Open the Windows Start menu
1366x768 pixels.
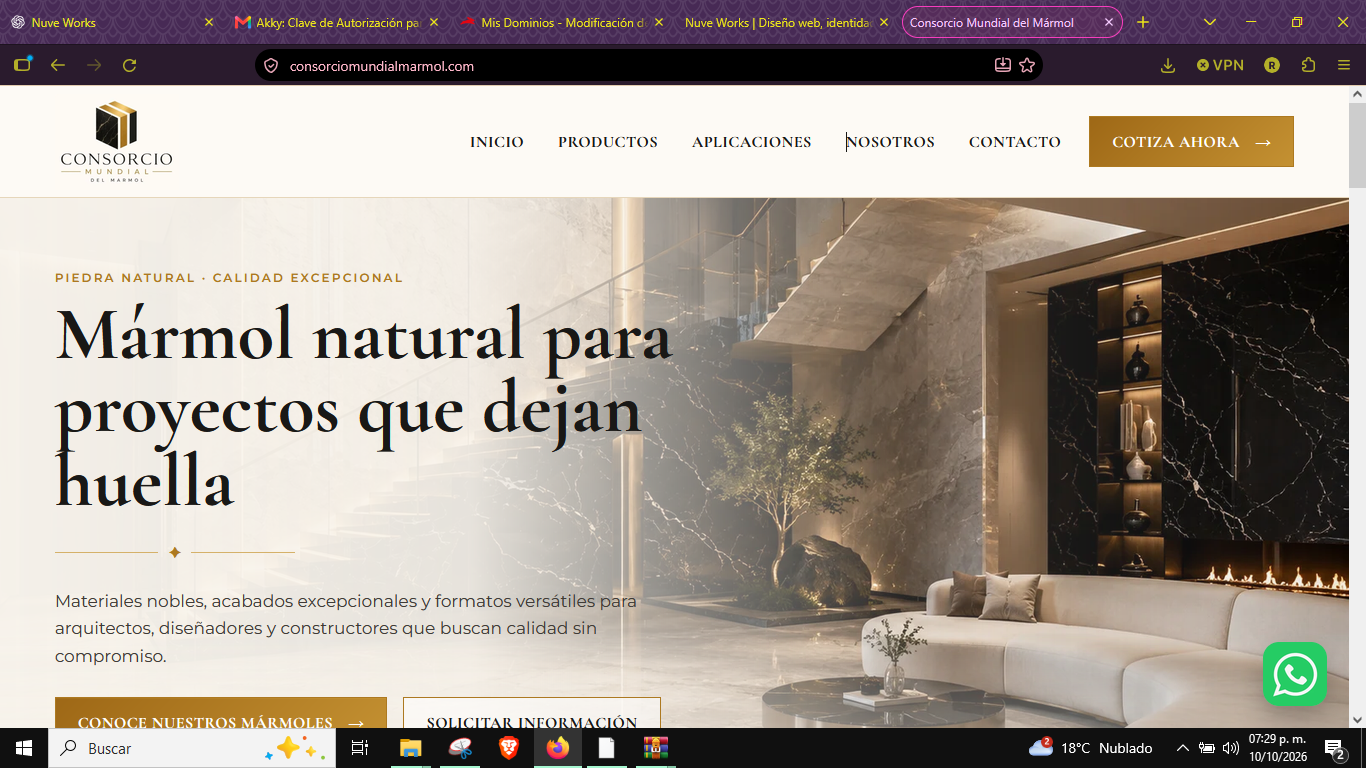pos(24,748)
